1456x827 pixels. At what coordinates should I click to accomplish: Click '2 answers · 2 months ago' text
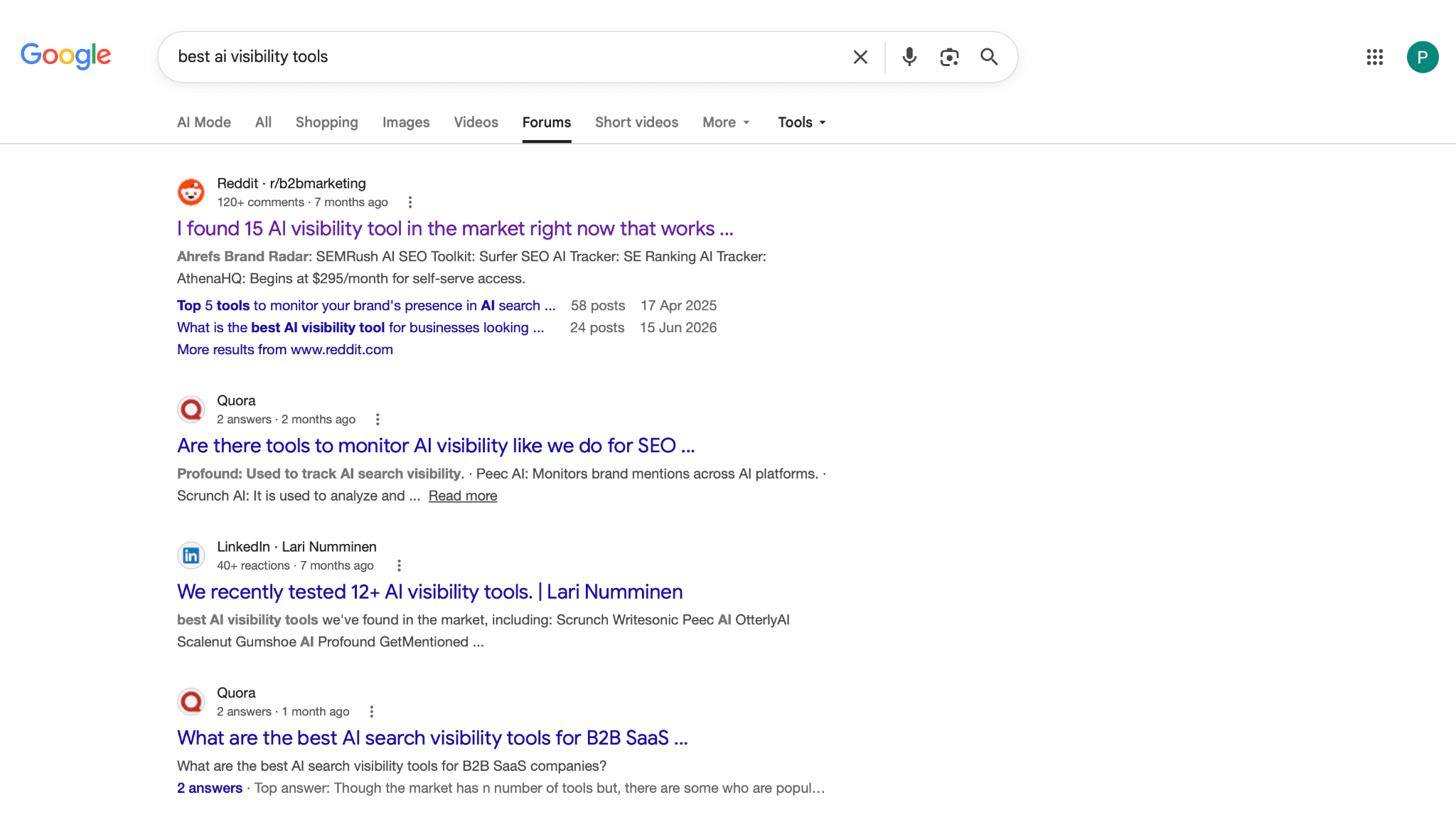pos(286,420)
